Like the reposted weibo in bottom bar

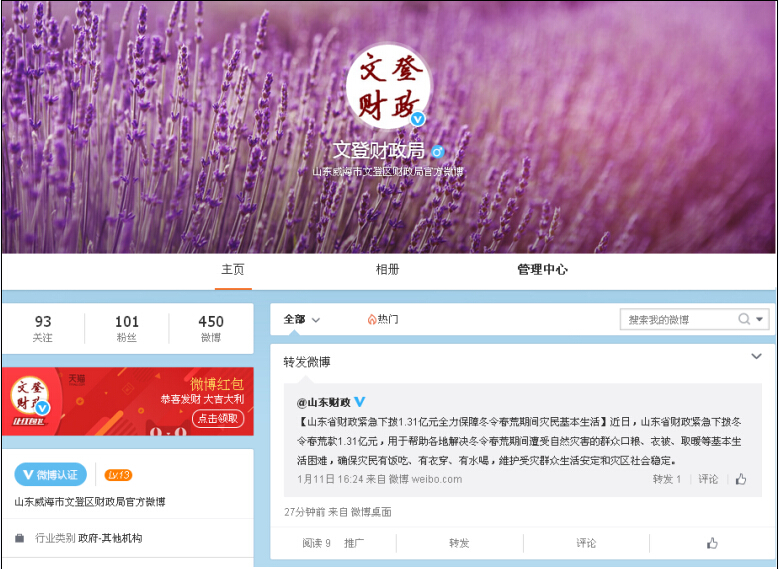click(712, 543)
